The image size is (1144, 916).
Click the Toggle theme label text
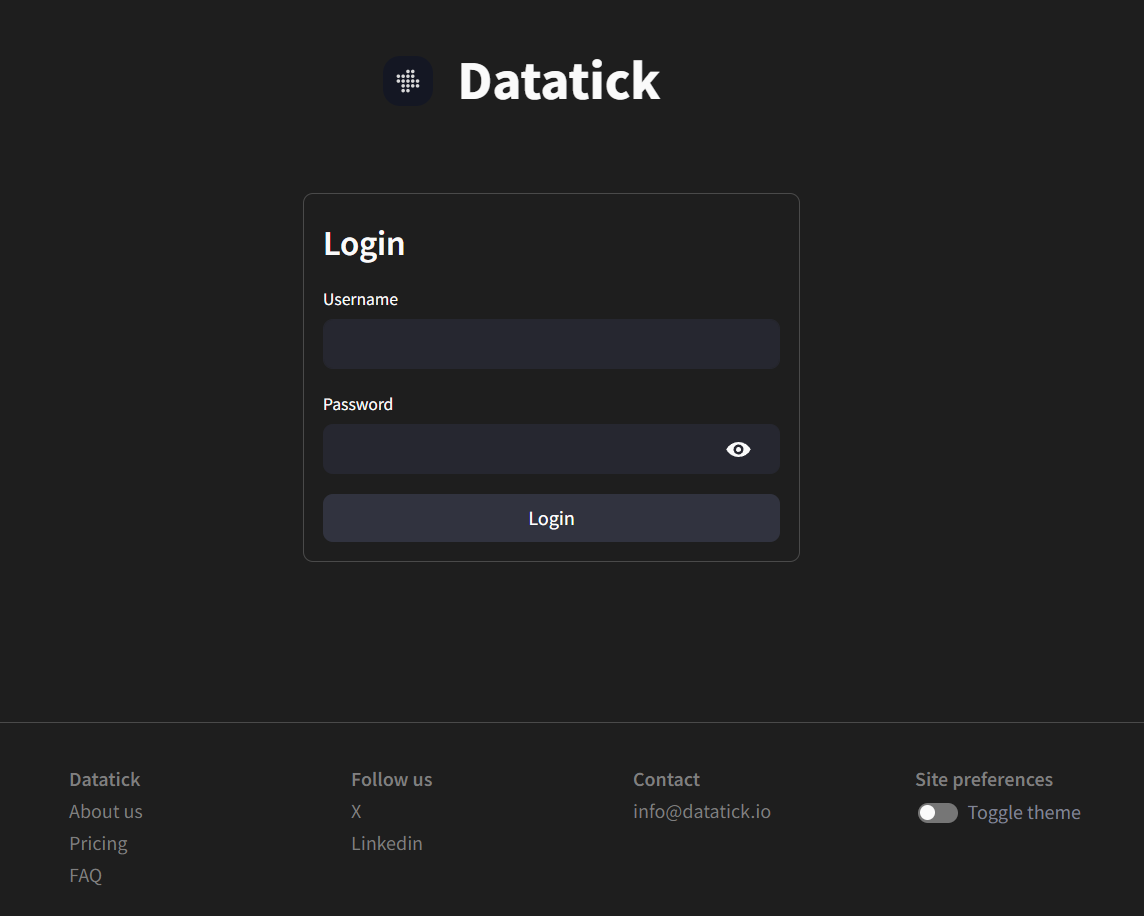[1024, 812]
